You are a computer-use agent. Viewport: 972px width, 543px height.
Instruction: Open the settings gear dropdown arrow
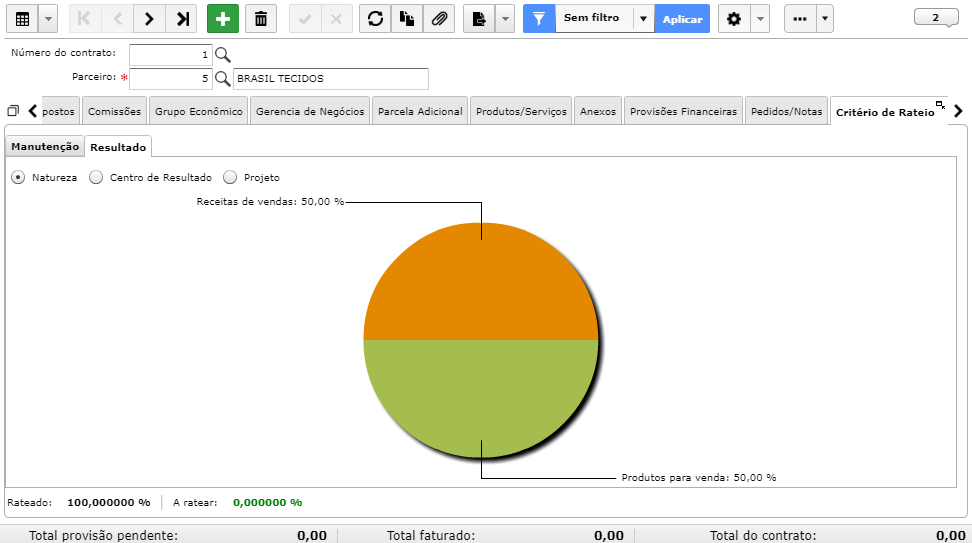point(760,19)
